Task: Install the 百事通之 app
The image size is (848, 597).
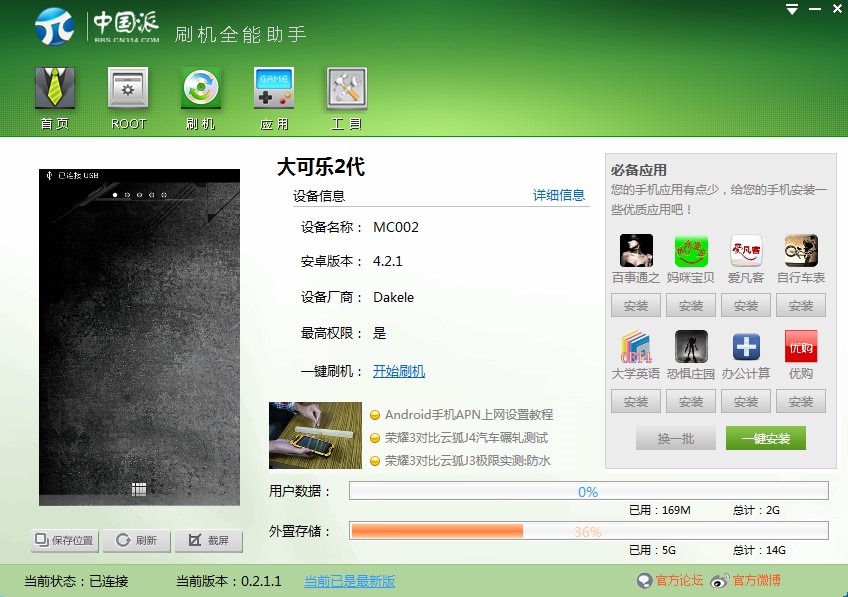Action: [636, 306]
